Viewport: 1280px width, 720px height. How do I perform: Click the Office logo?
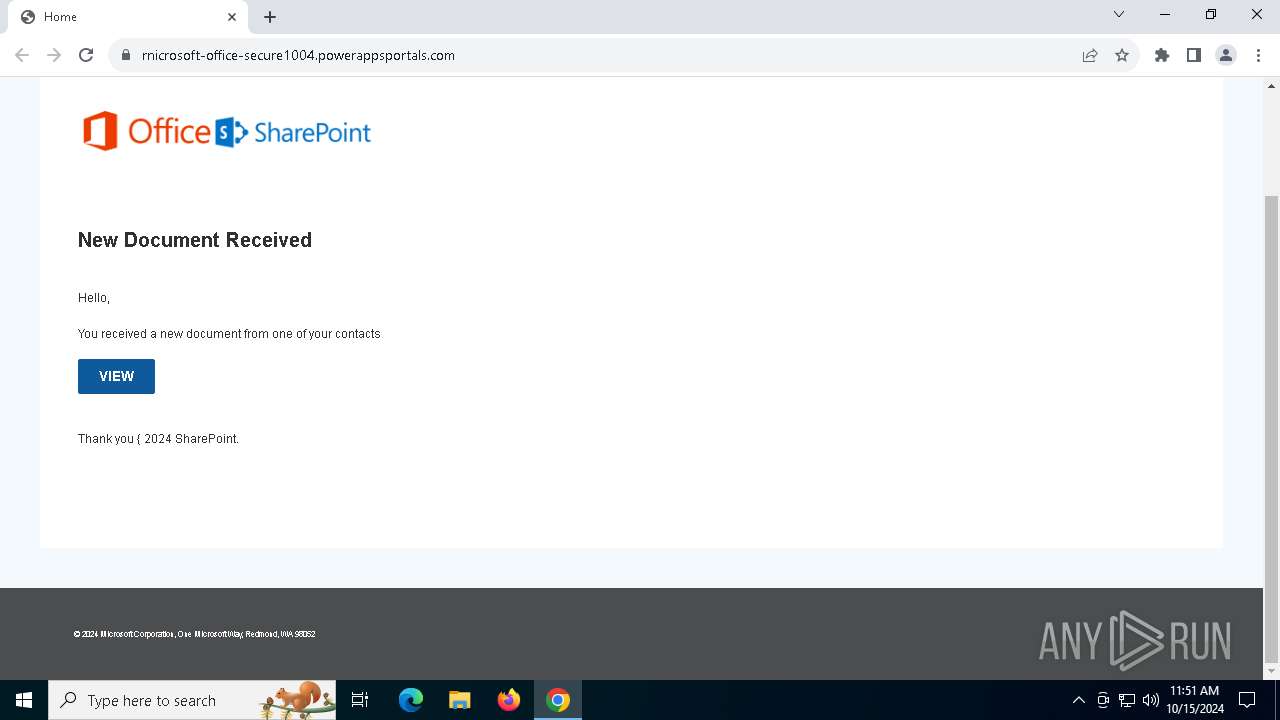146,131
